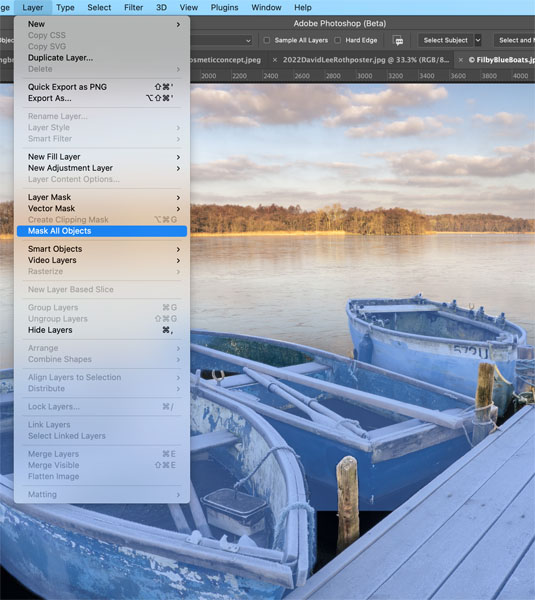
Task: Expand the New Fill Layer submenu
Action: 102,157
